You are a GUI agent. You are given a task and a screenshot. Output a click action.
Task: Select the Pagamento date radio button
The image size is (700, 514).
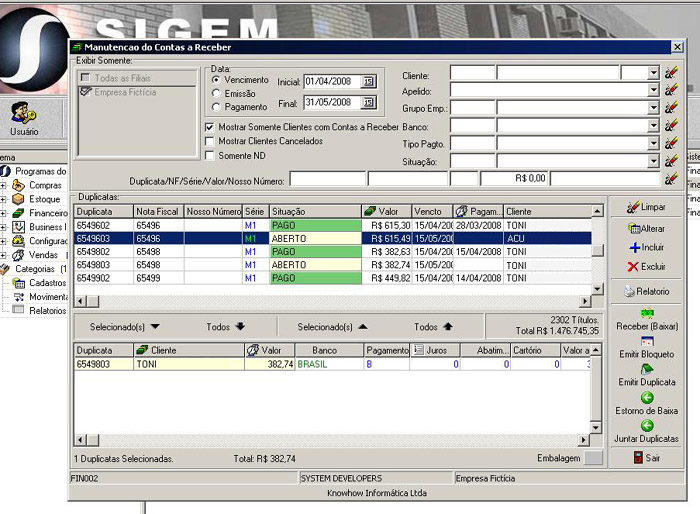click(216, 107)
